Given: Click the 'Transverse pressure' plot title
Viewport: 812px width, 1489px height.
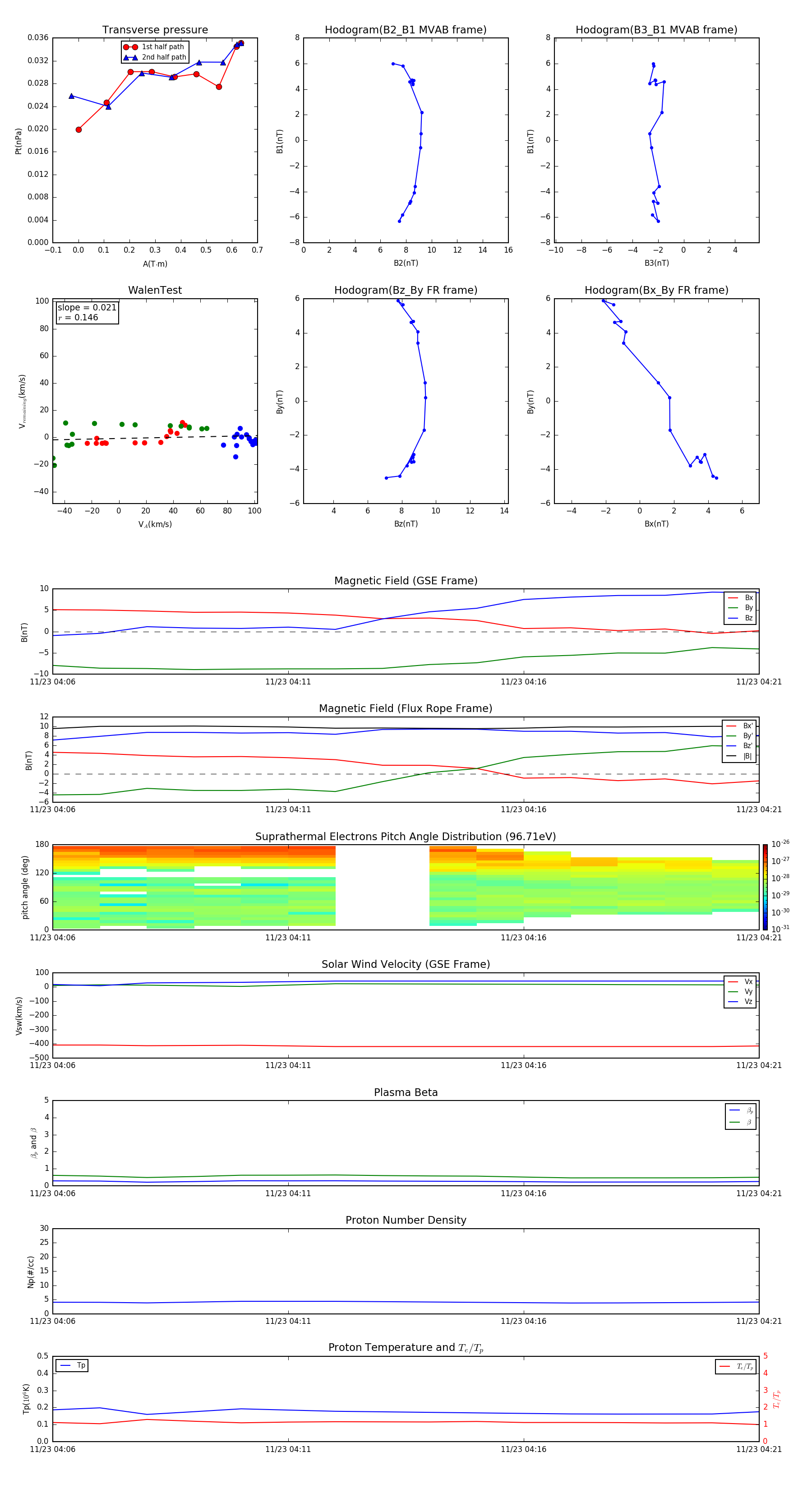Looking at the screenshot, I should [155, 30].
